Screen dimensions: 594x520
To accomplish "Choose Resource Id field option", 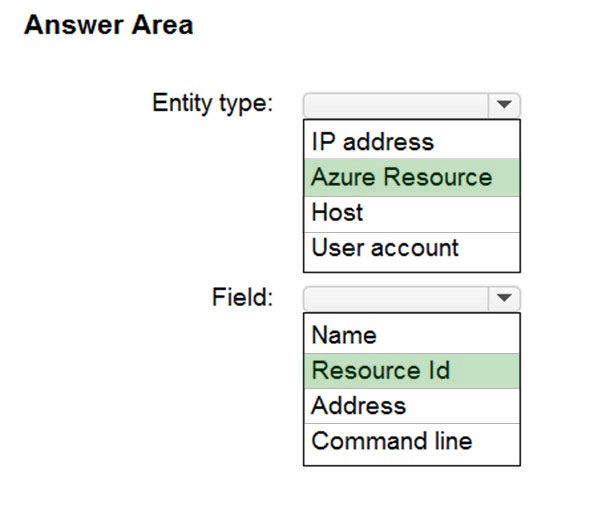I will 412,371.
